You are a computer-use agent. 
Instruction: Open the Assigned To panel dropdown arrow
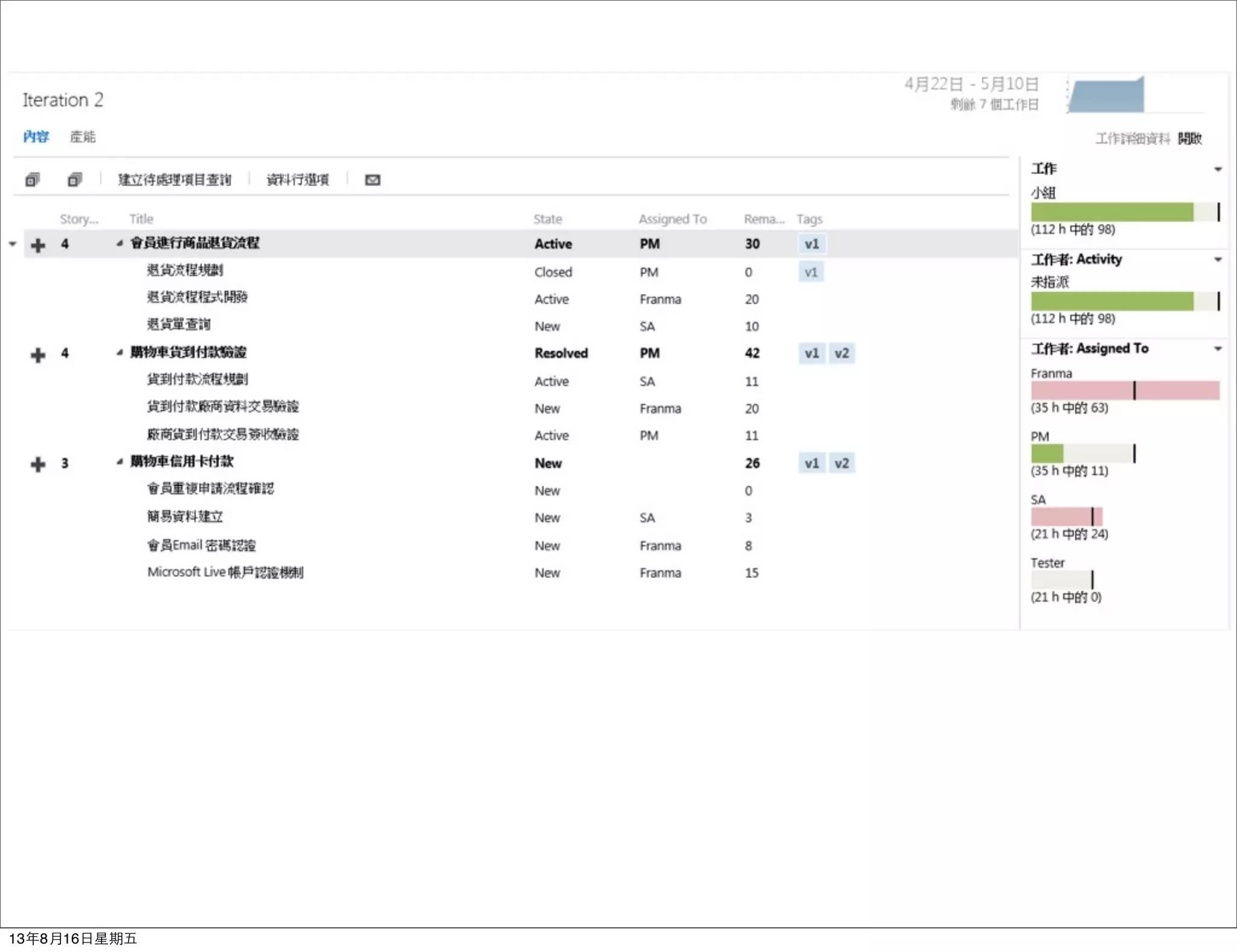point(1218,349)
